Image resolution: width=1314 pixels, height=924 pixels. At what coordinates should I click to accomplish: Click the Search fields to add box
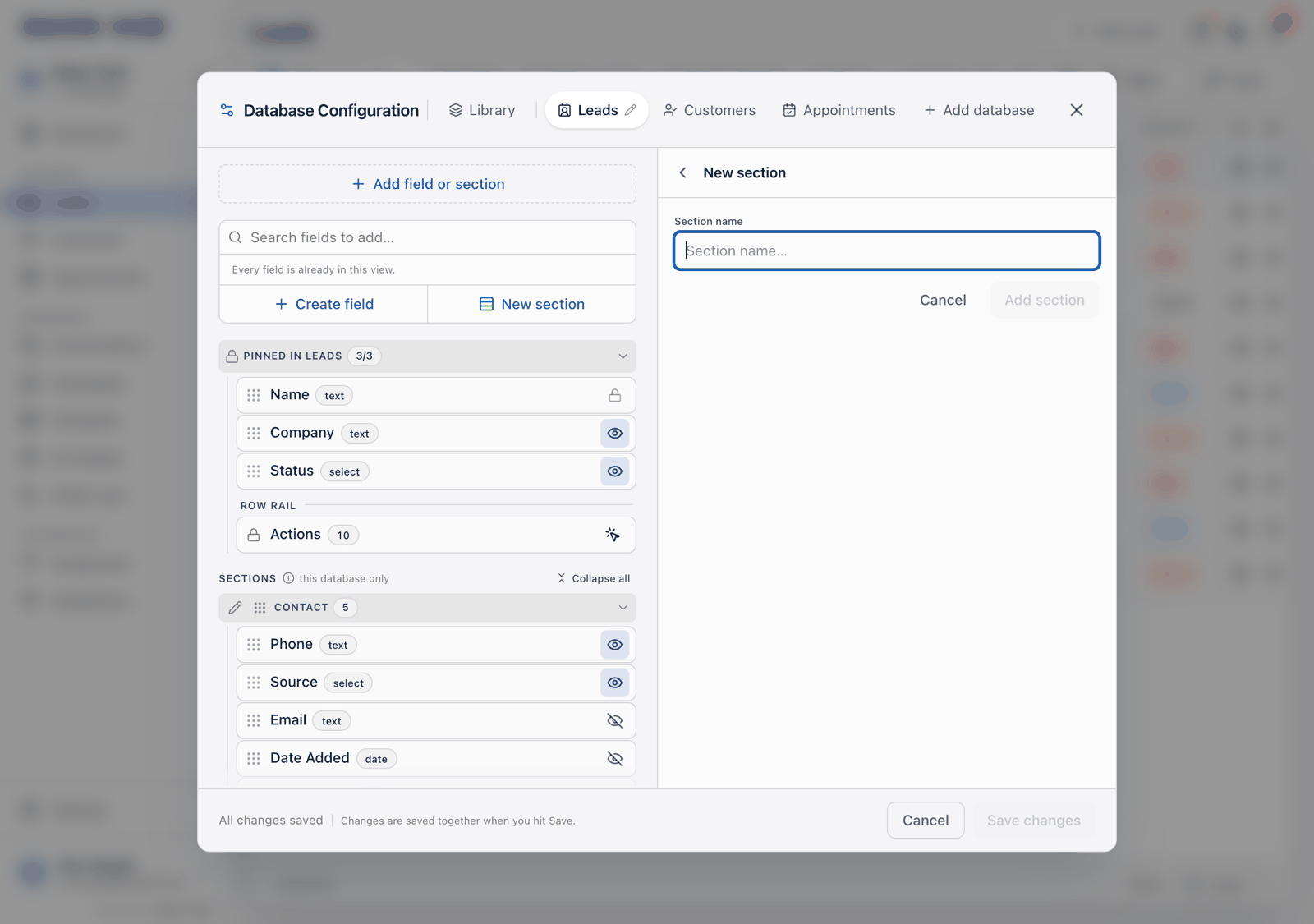(x=427, y=237)
